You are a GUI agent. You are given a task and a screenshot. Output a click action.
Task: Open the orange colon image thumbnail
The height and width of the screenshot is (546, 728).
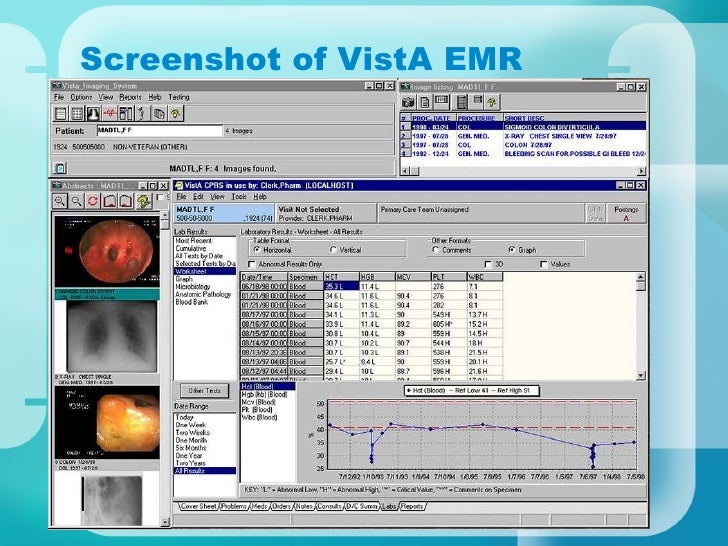[x=107, y=422]
